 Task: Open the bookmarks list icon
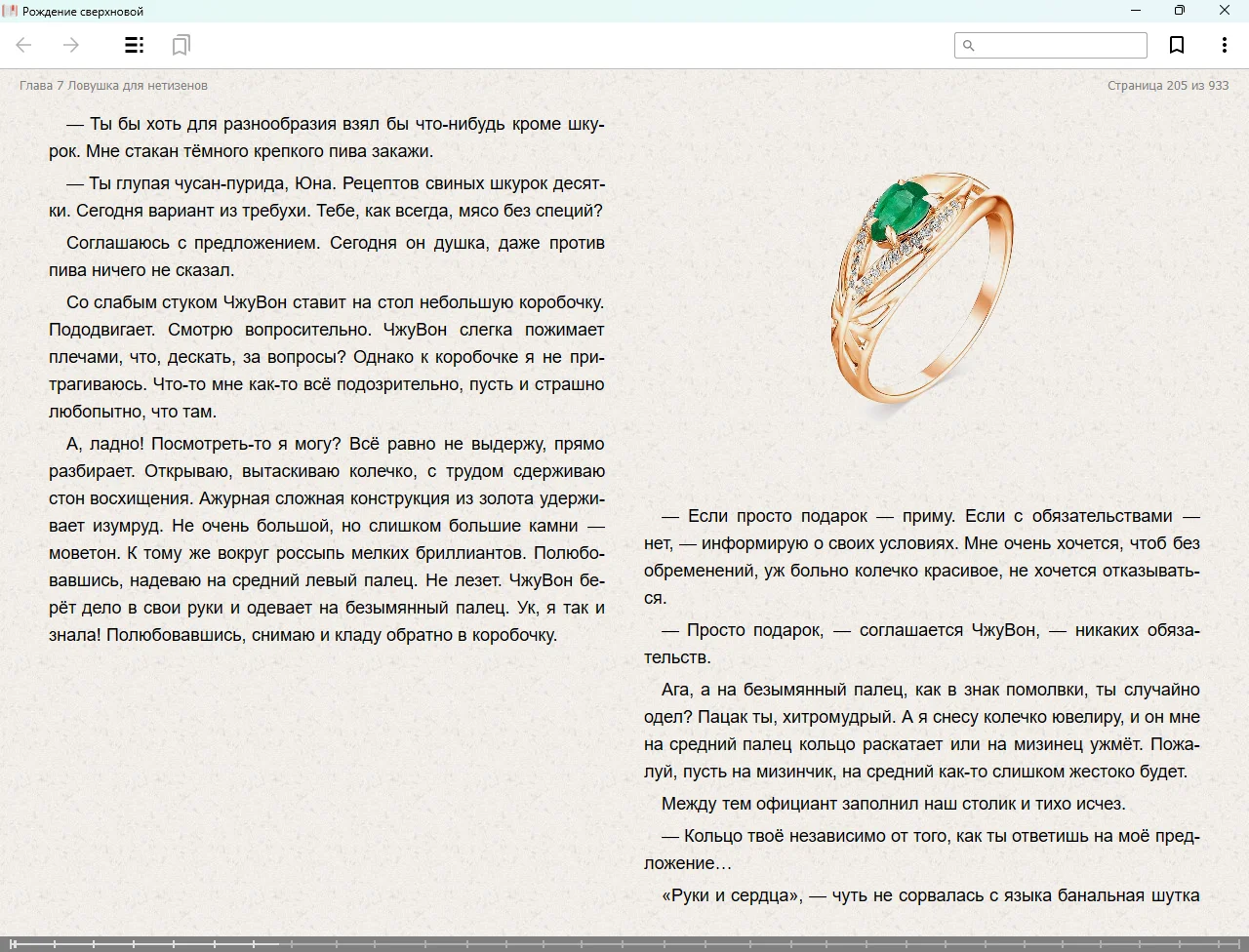(x=181, y=45)
